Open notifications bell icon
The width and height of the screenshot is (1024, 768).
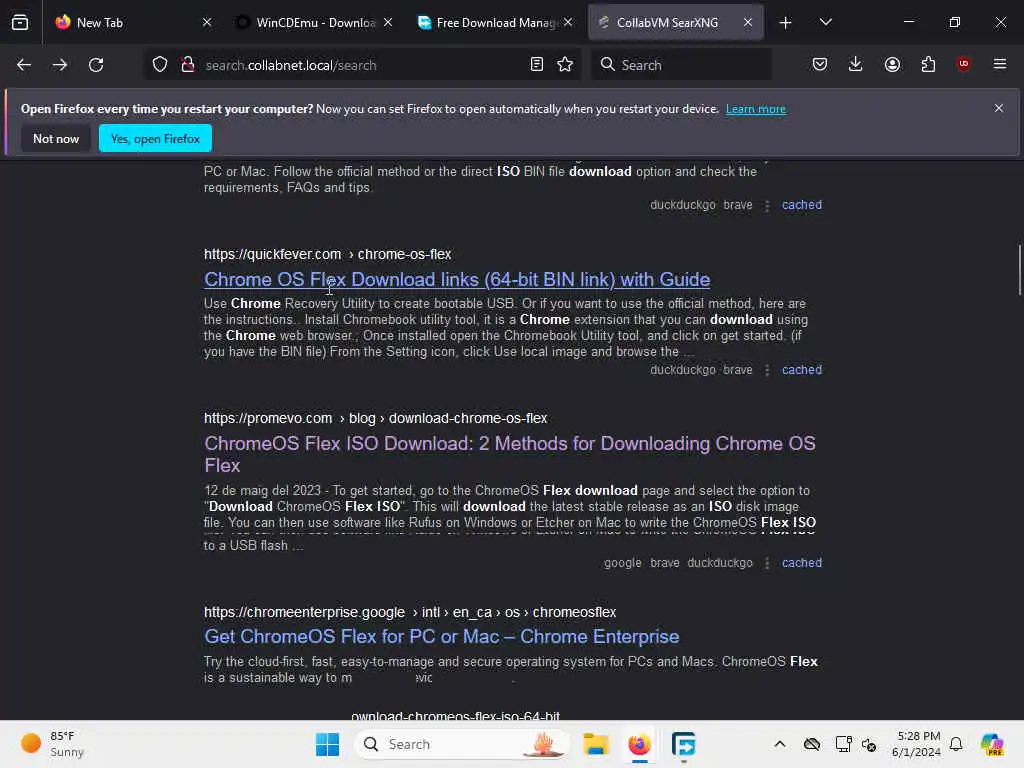pos(956,744)
